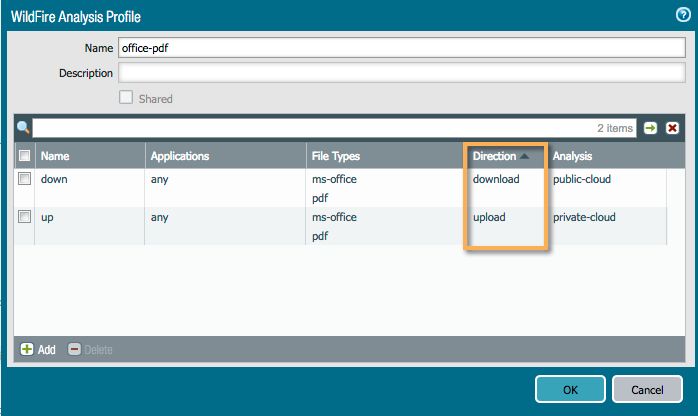This screenshot has height=416, width=698.
Task: Tick the checkbox for the up rule
Action: [25, 217]
